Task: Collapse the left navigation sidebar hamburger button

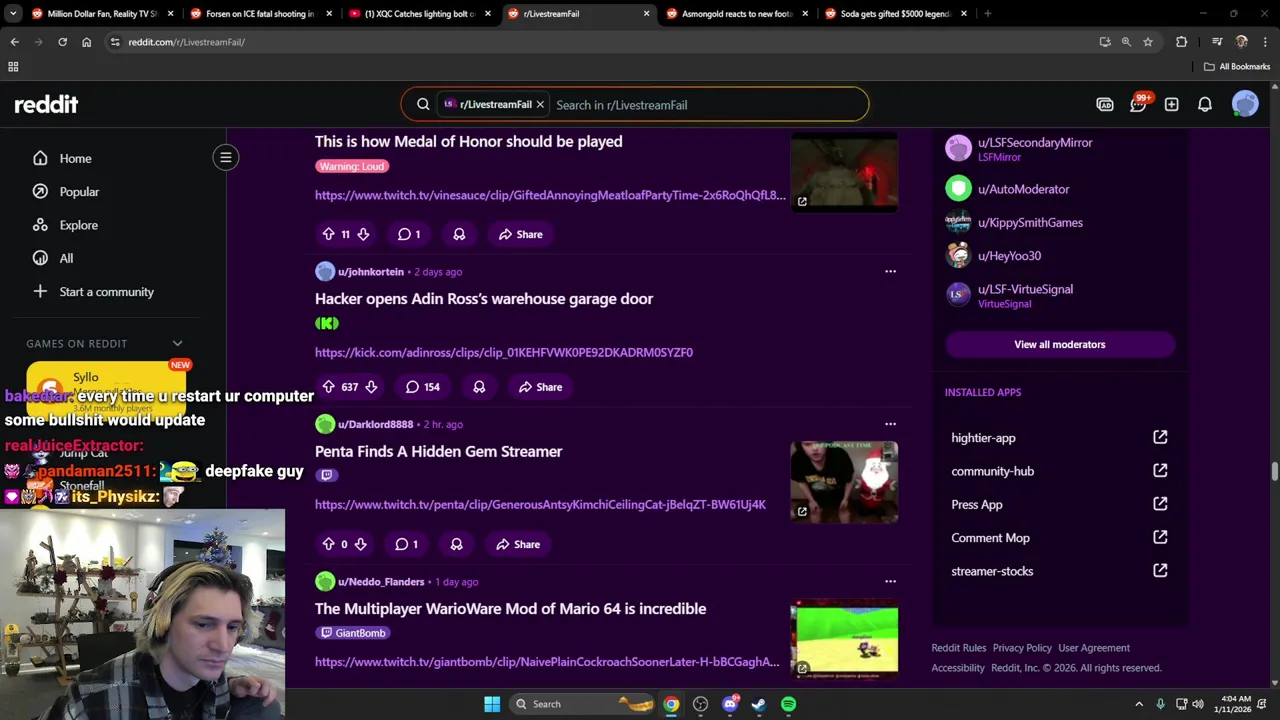Action: pyautogui.click(x=226, y=157)
